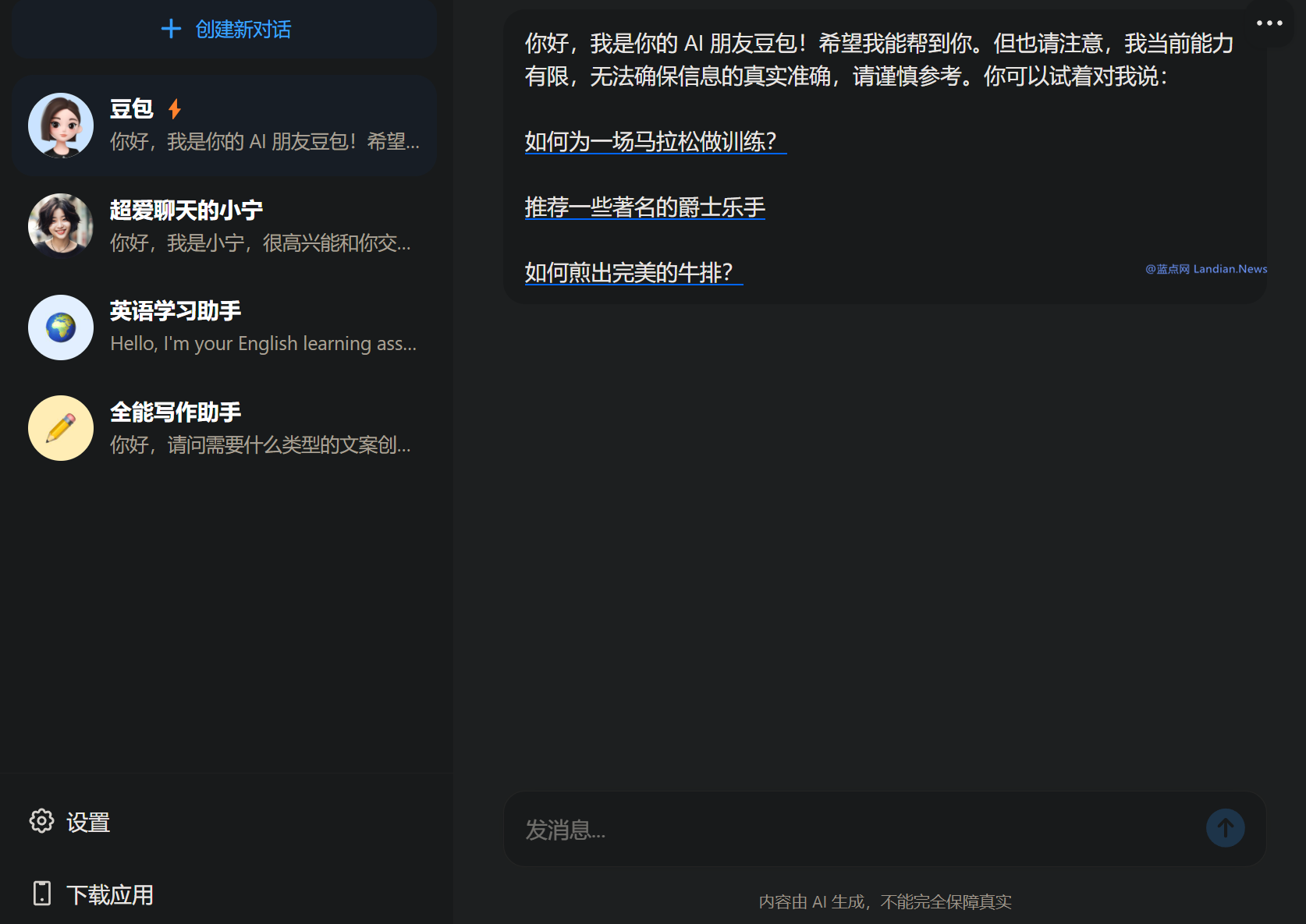Click the plus icon for a new conversation

(171, 29)
